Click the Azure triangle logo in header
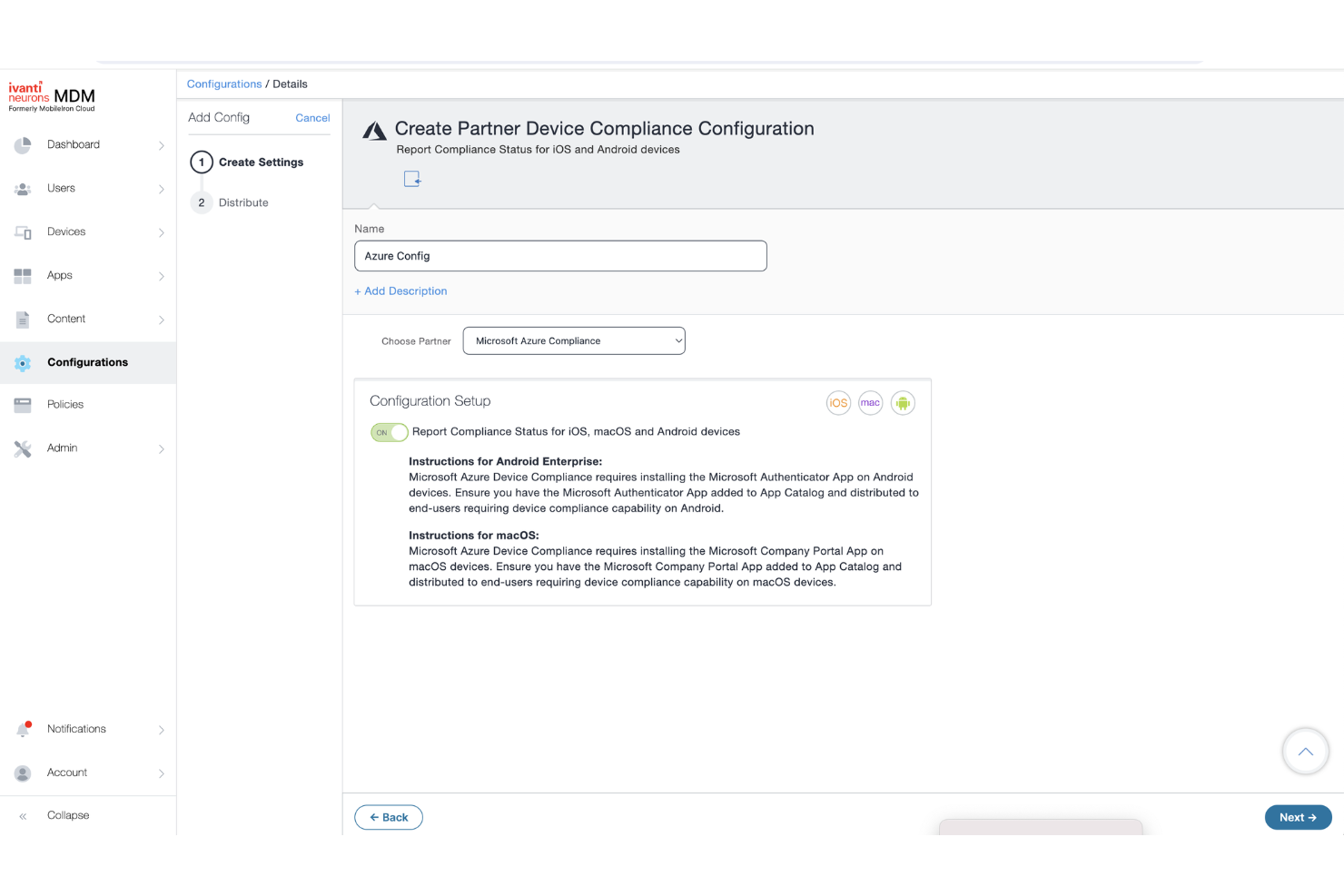This screenshot has height=896, width=1344. 375,131
